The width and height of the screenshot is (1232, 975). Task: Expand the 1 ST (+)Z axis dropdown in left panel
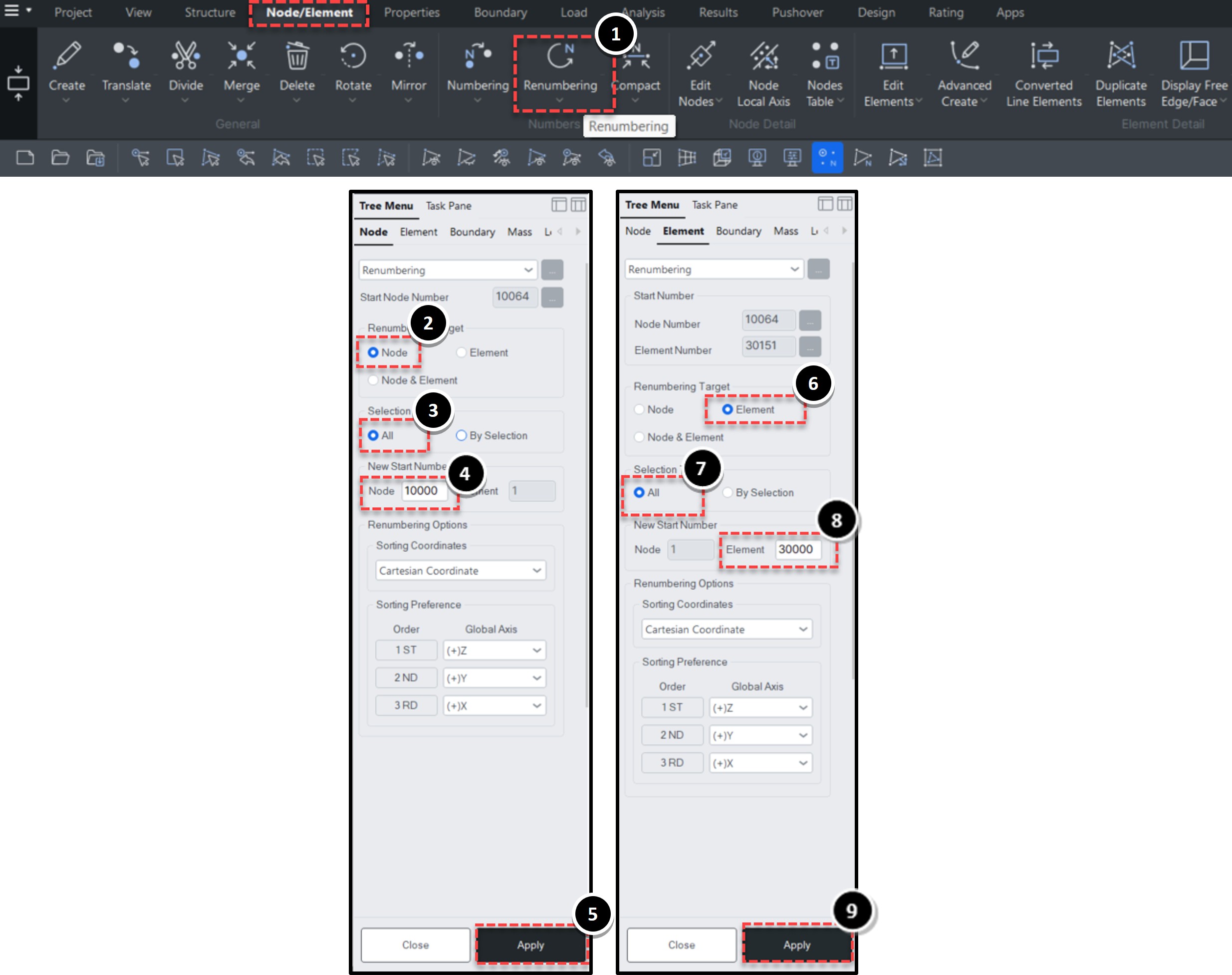click(494, 650)
